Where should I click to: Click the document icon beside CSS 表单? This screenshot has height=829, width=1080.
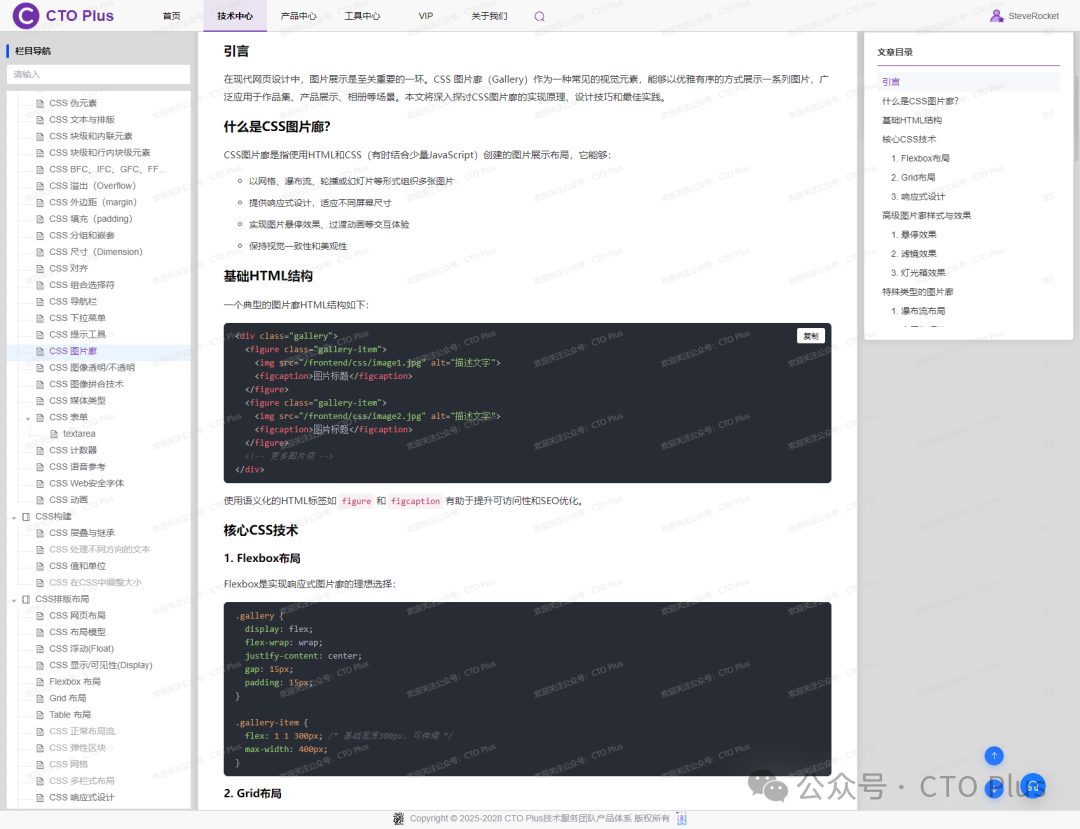point(40,417)
